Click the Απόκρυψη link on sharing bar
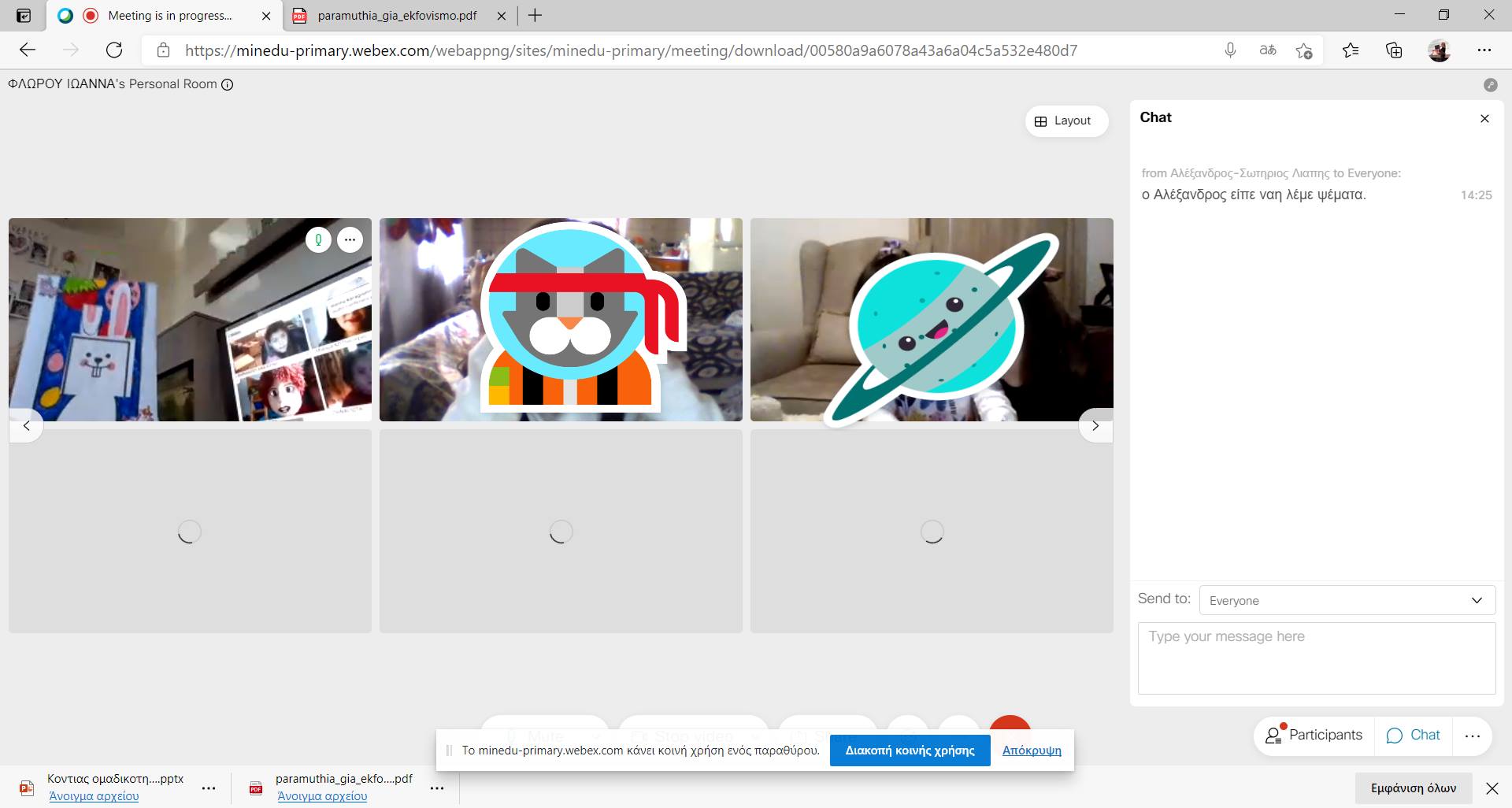The height and width of the screenshot is (808, 1512). pyautogui.click(x=1032, y=751)
